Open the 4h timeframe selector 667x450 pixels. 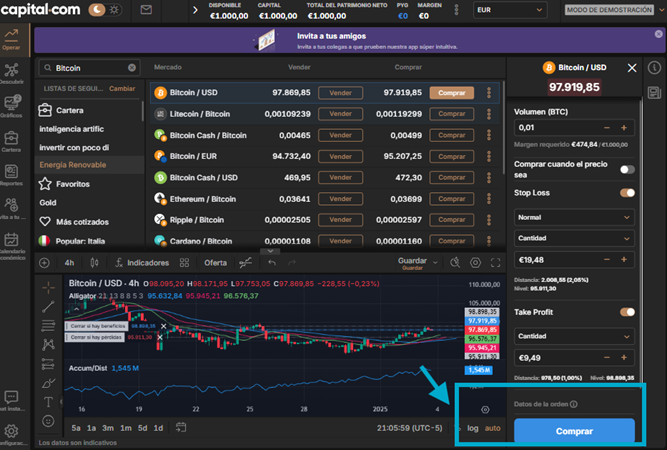click(69, 263)
